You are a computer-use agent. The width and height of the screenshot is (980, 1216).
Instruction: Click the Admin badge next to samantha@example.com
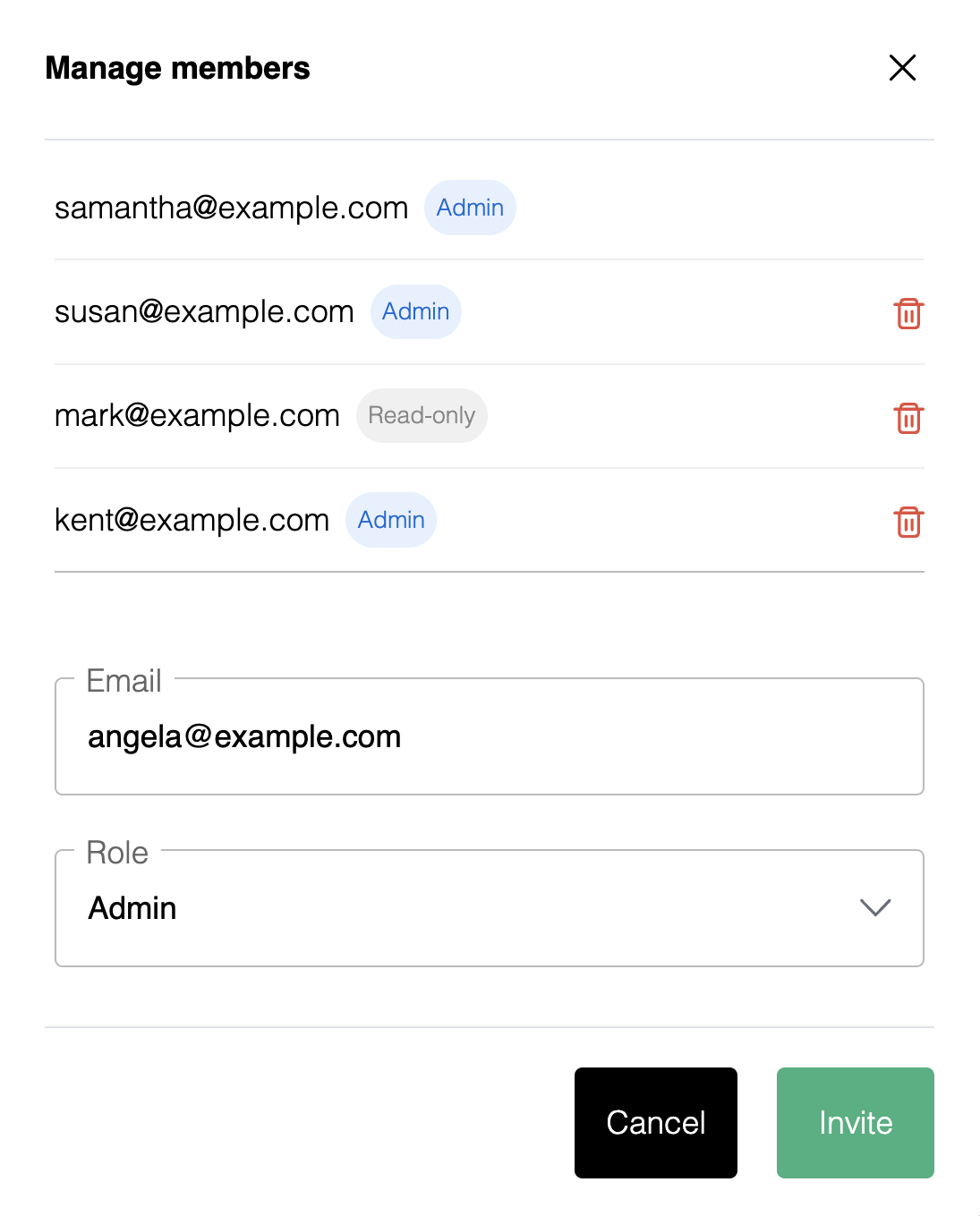[470, 208]
